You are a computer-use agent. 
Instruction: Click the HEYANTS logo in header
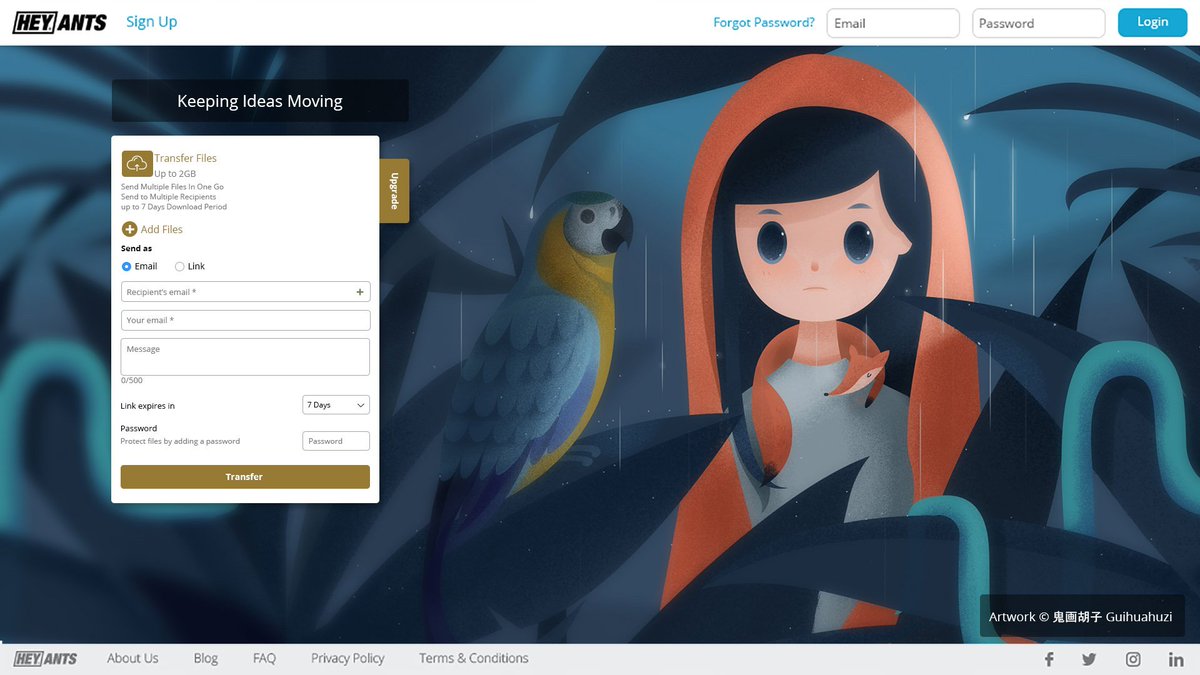pos(59,22)
